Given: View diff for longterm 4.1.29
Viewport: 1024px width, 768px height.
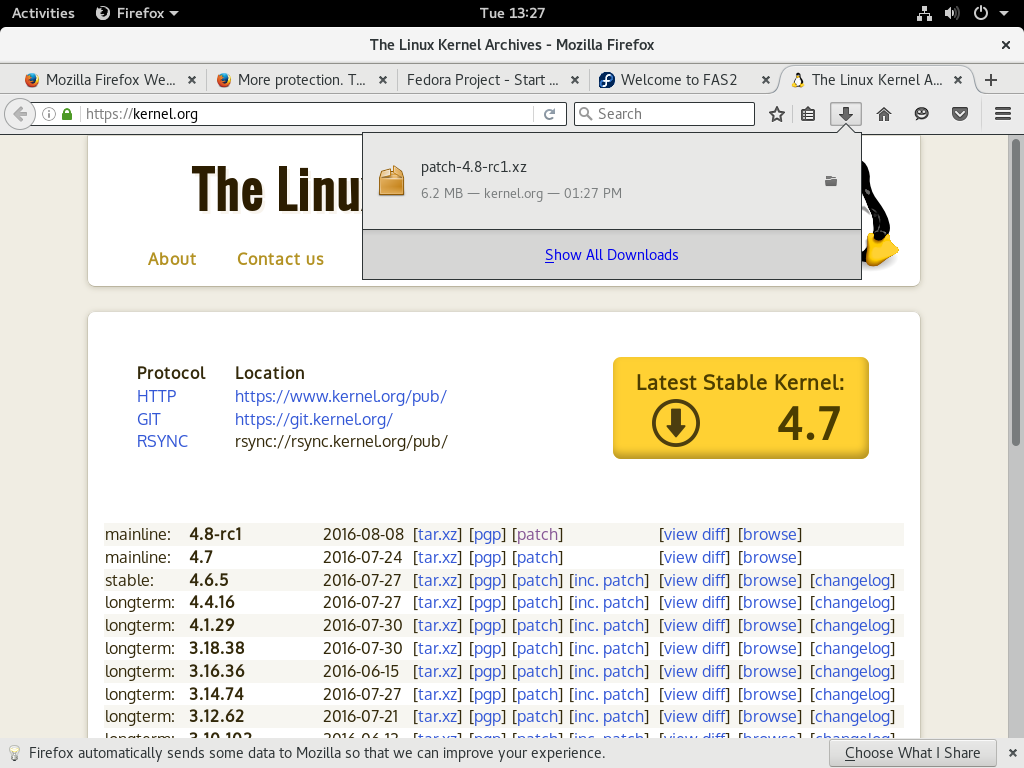Looking at the screenshot, I should pyautogui.click(x=694, y=625).
